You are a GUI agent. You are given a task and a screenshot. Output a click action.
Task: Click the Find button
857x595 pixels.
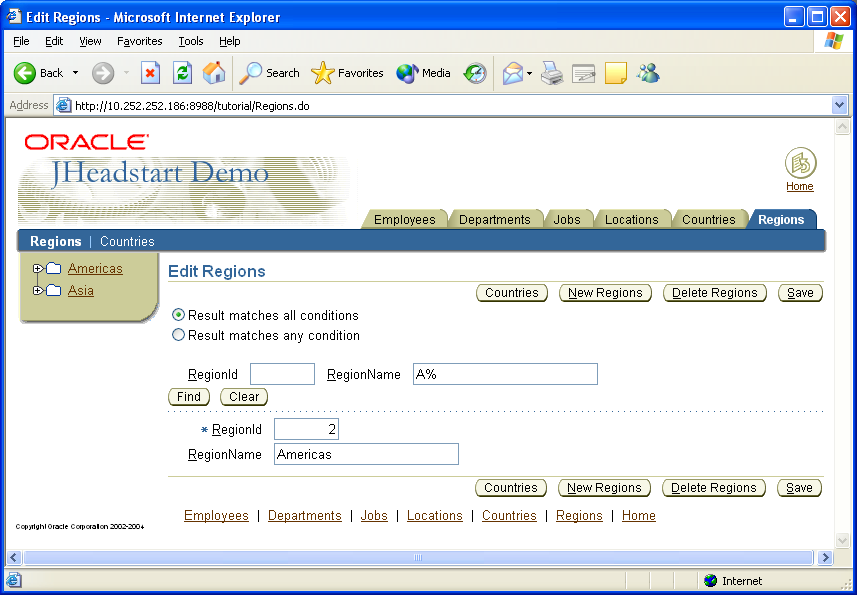pyautogui.click(x=188, y=397)
